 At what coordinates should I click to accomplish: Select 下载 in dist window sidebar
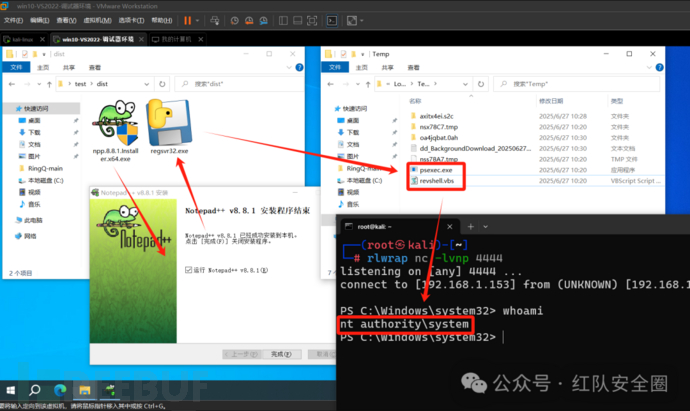point(34,132)
